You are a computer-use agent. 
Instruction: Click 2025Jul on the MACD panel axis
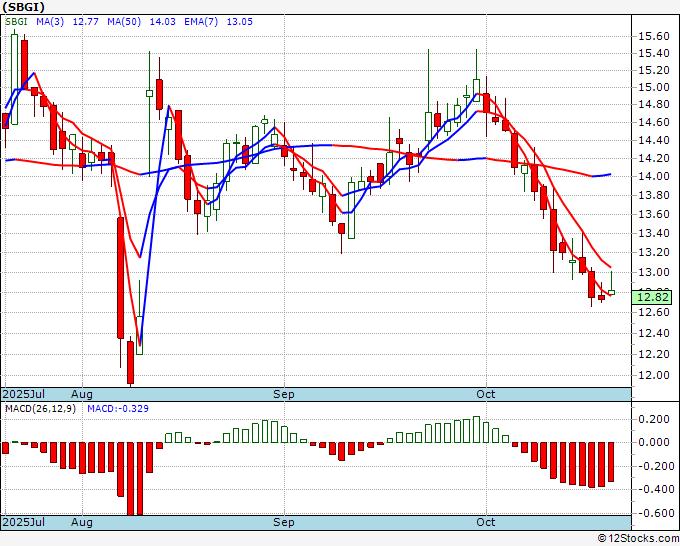23,522
